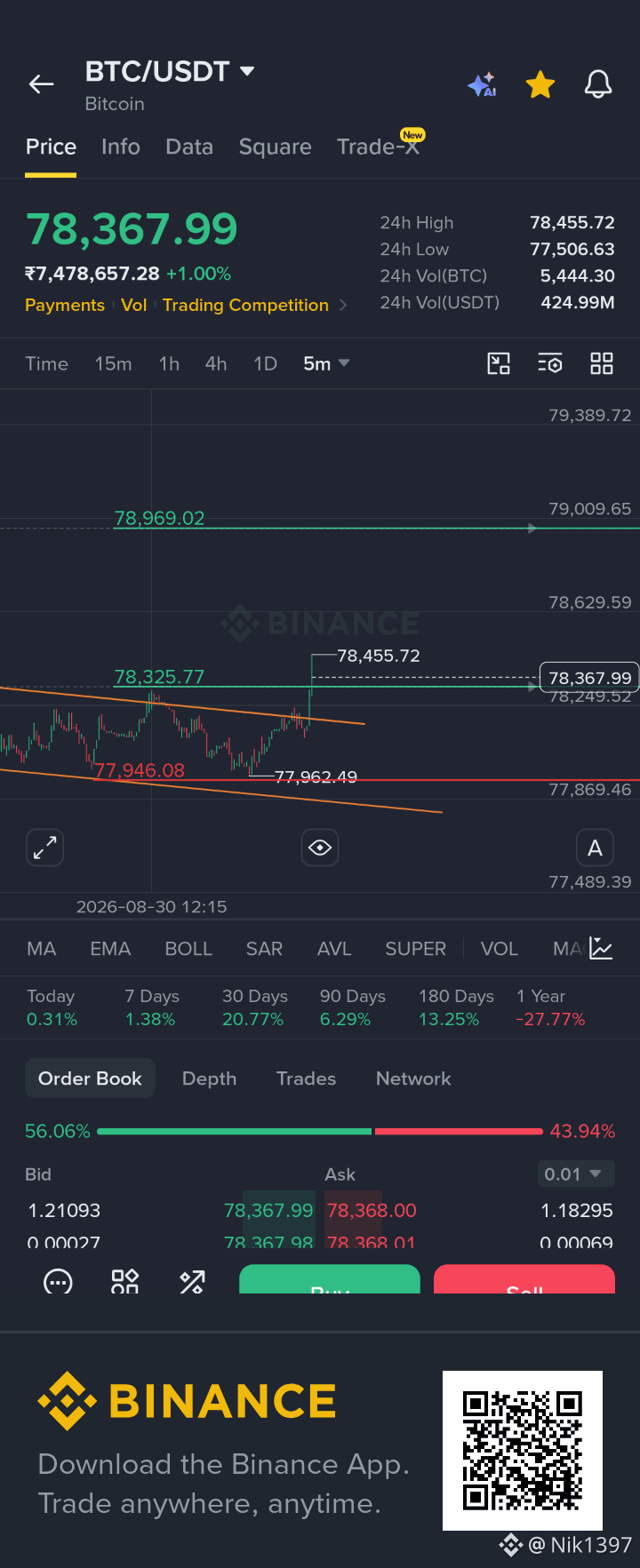Expand the 5m interval dropdown
This screenshot has height=1568, width=640.
(x=326, y=363)
